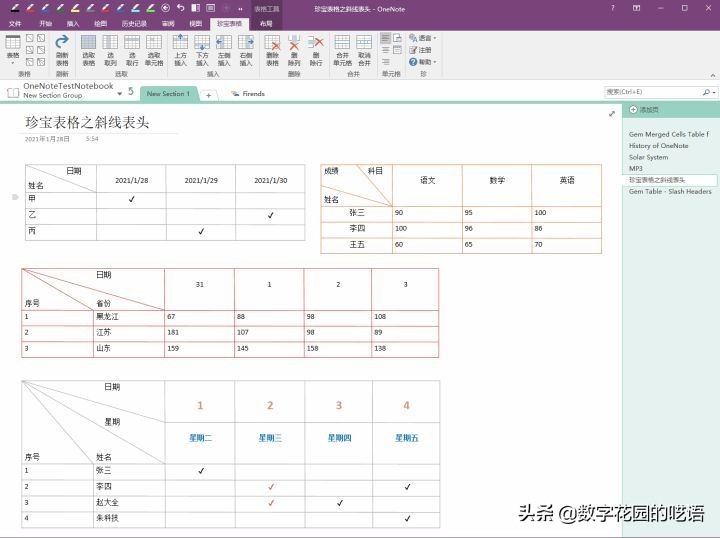The width and height of the screenshot is (720, 538).
Task: Click date header cell 2021/1/29
Action: [x=201, y=180]
